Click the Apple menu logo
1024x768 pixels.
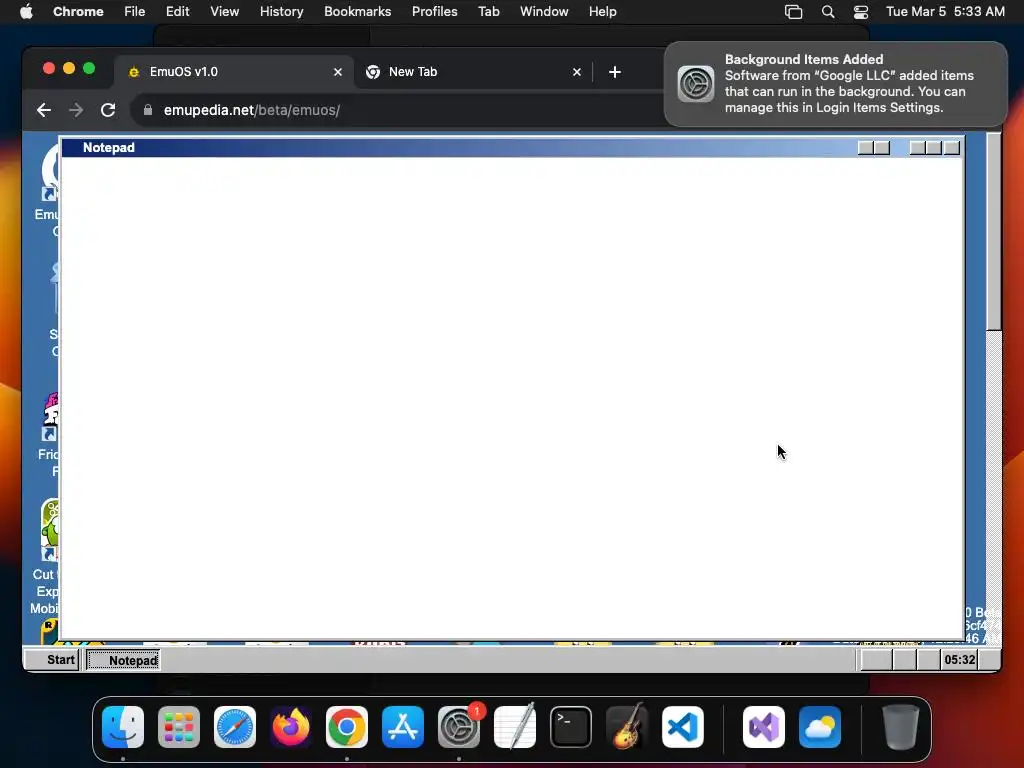pyautogui.click(x=26, y=11)
